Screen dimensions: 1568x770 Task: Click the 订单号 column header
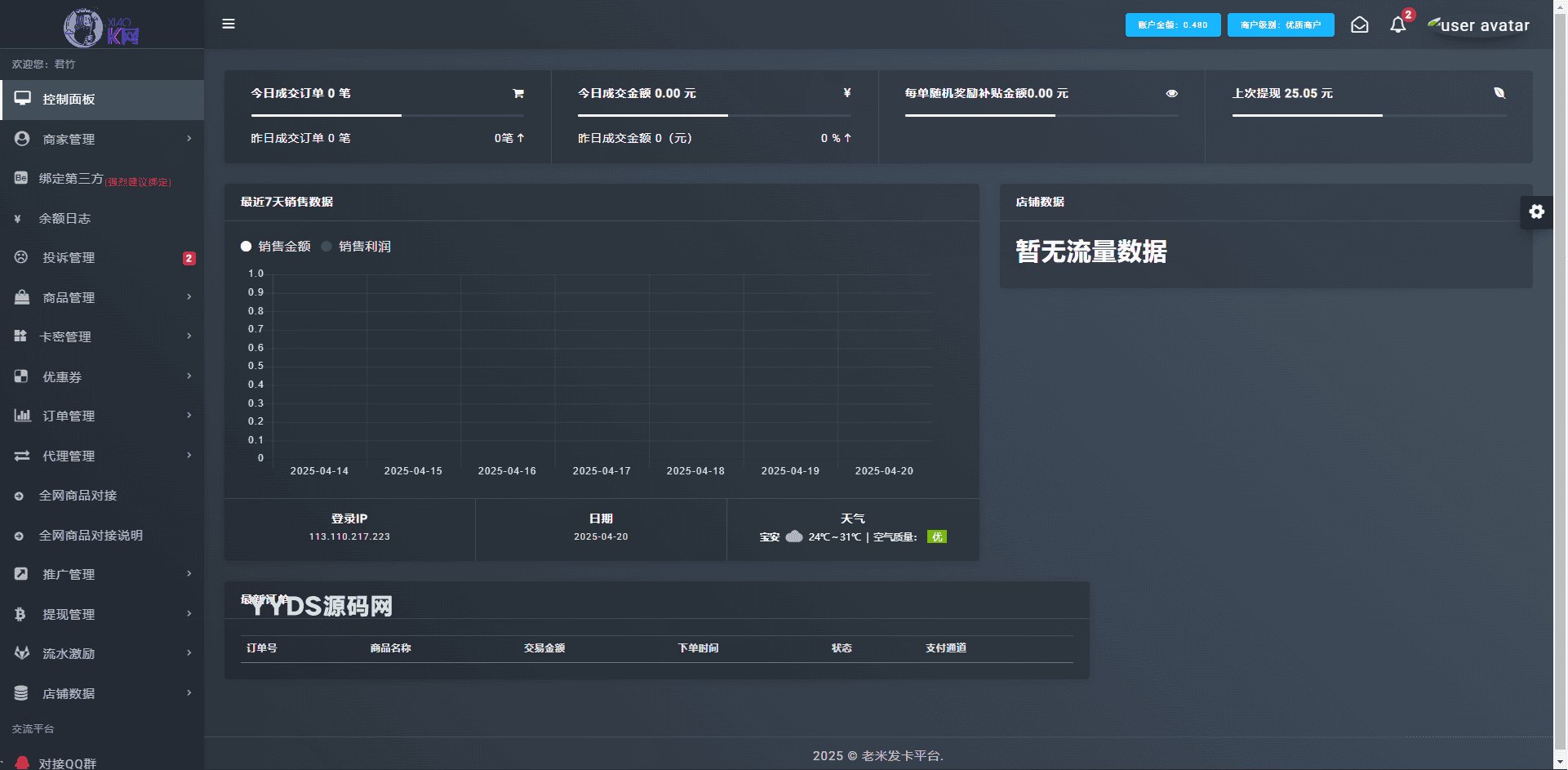(262, 648)
